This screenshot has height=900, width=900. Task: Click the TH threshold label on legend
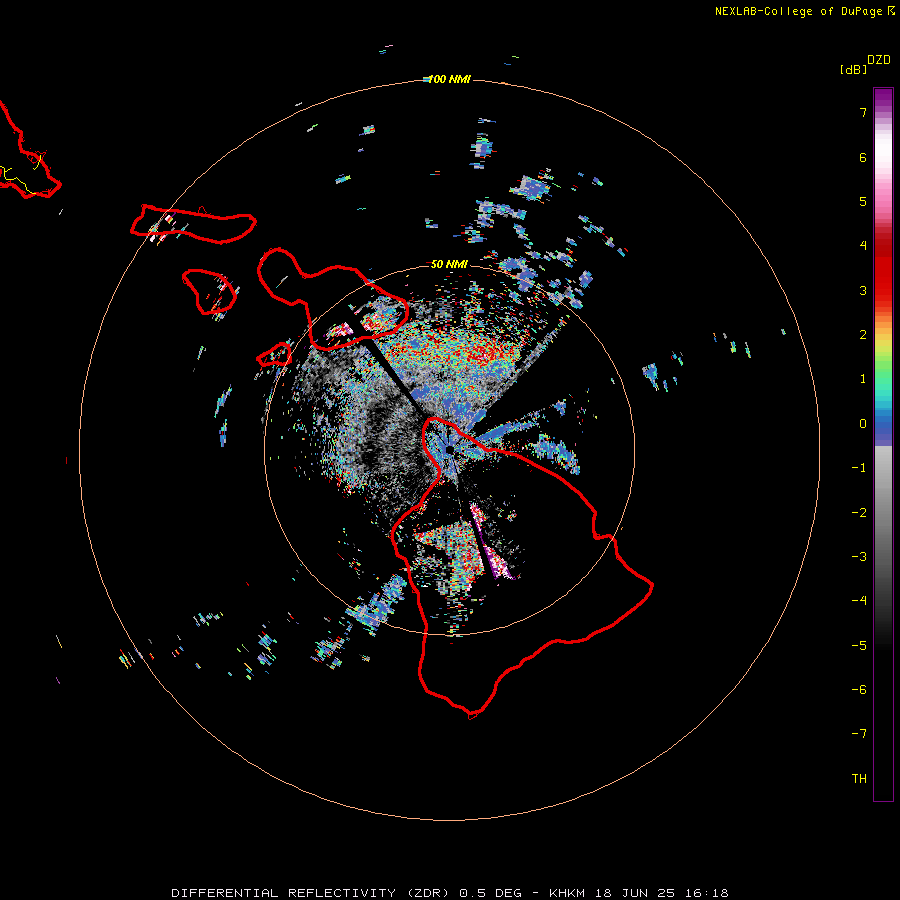(x=859, y=779)
